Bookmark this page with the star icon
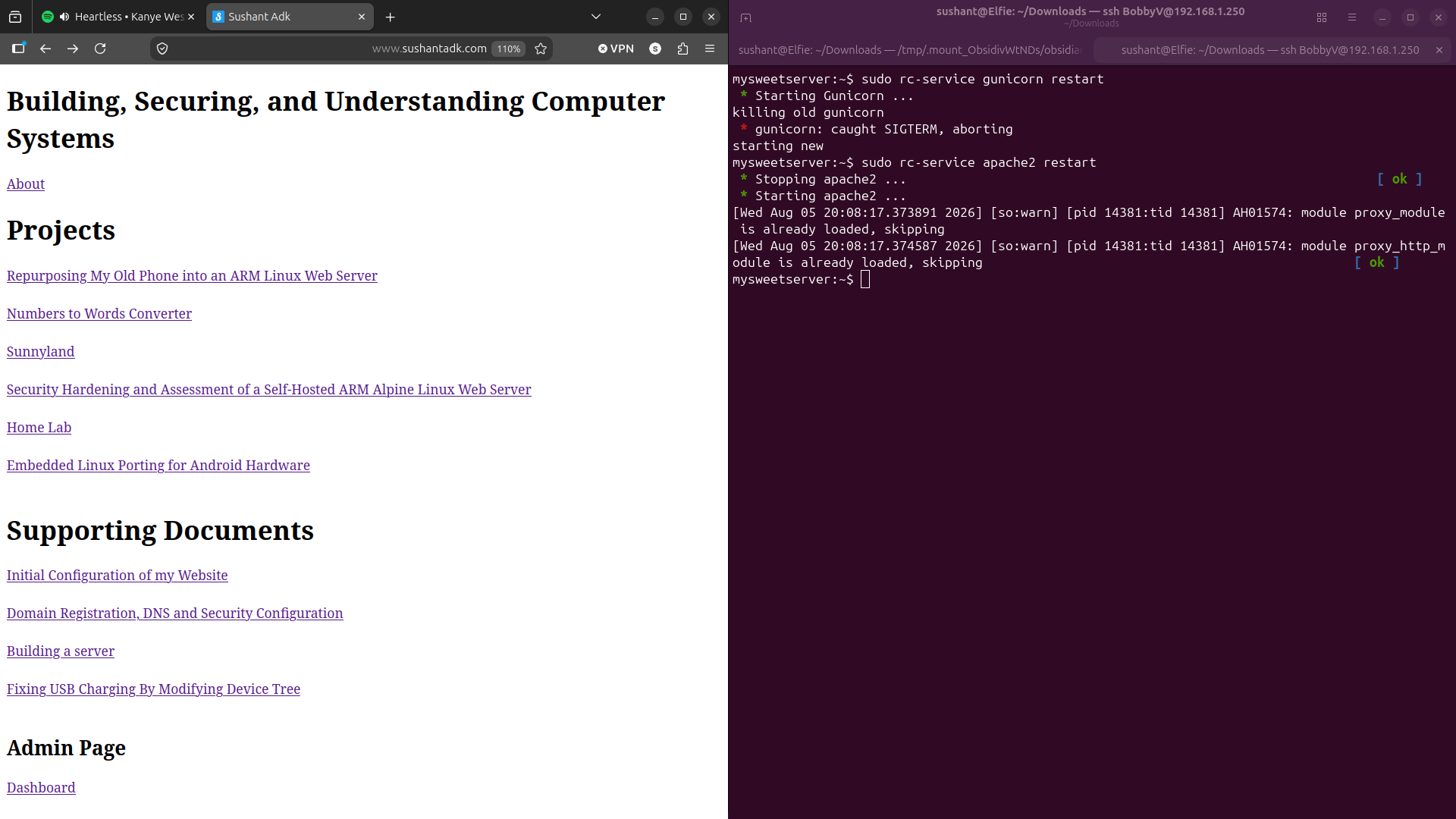The height and width of the screenshot is (819, 1456). 541,49
